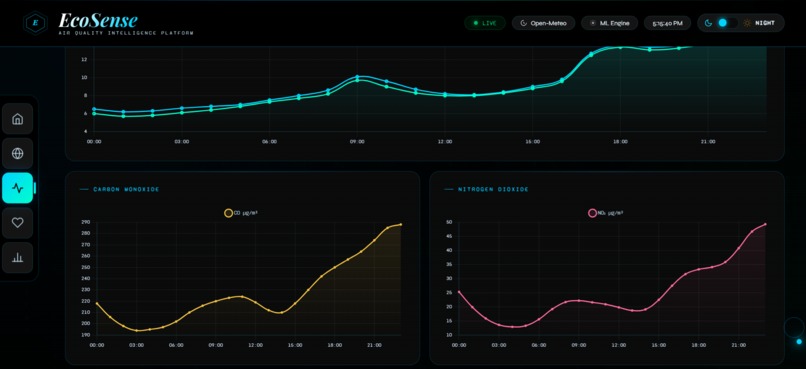This screenshot has height=369, width=806.
Task: Click the 12:00 label on the NO₂ chart axis
Action: coord(619,345)
